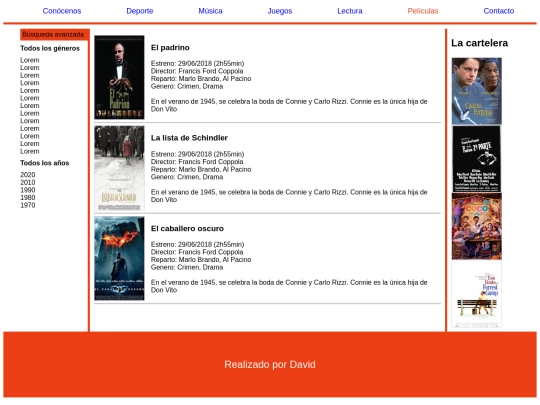Go to the Deporte section
This screenshot has height=405, width=540.
(139, 11)
